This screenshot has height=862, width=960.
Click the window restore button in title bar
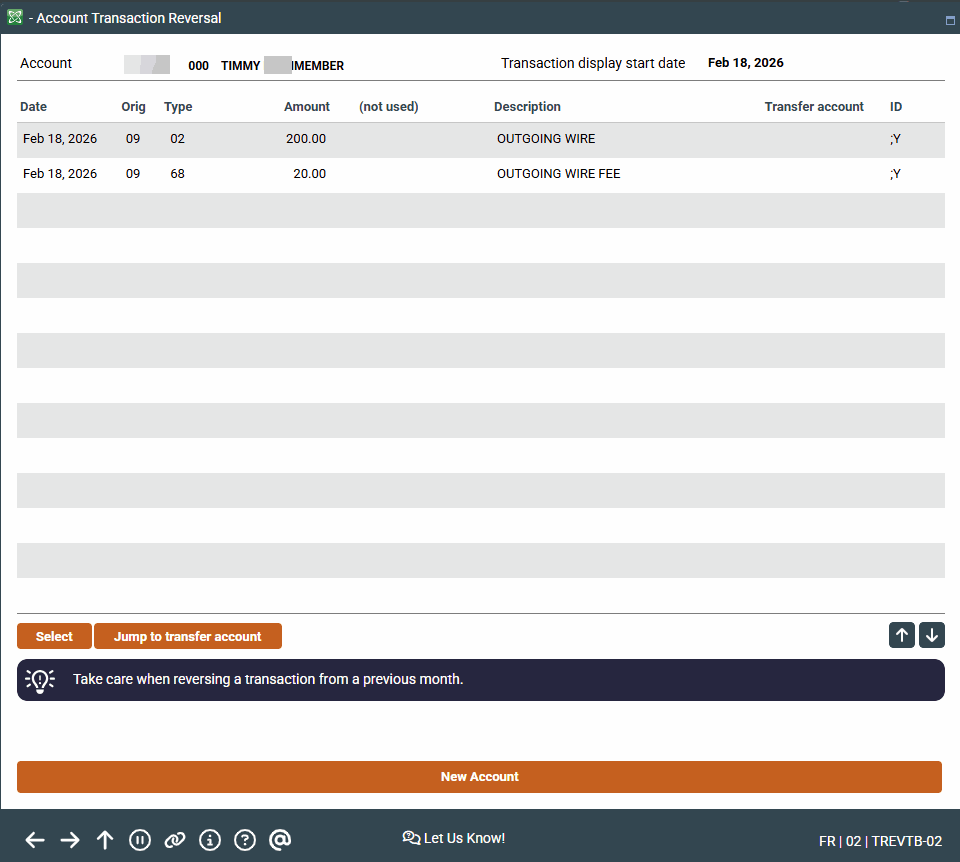coord(949,20)
